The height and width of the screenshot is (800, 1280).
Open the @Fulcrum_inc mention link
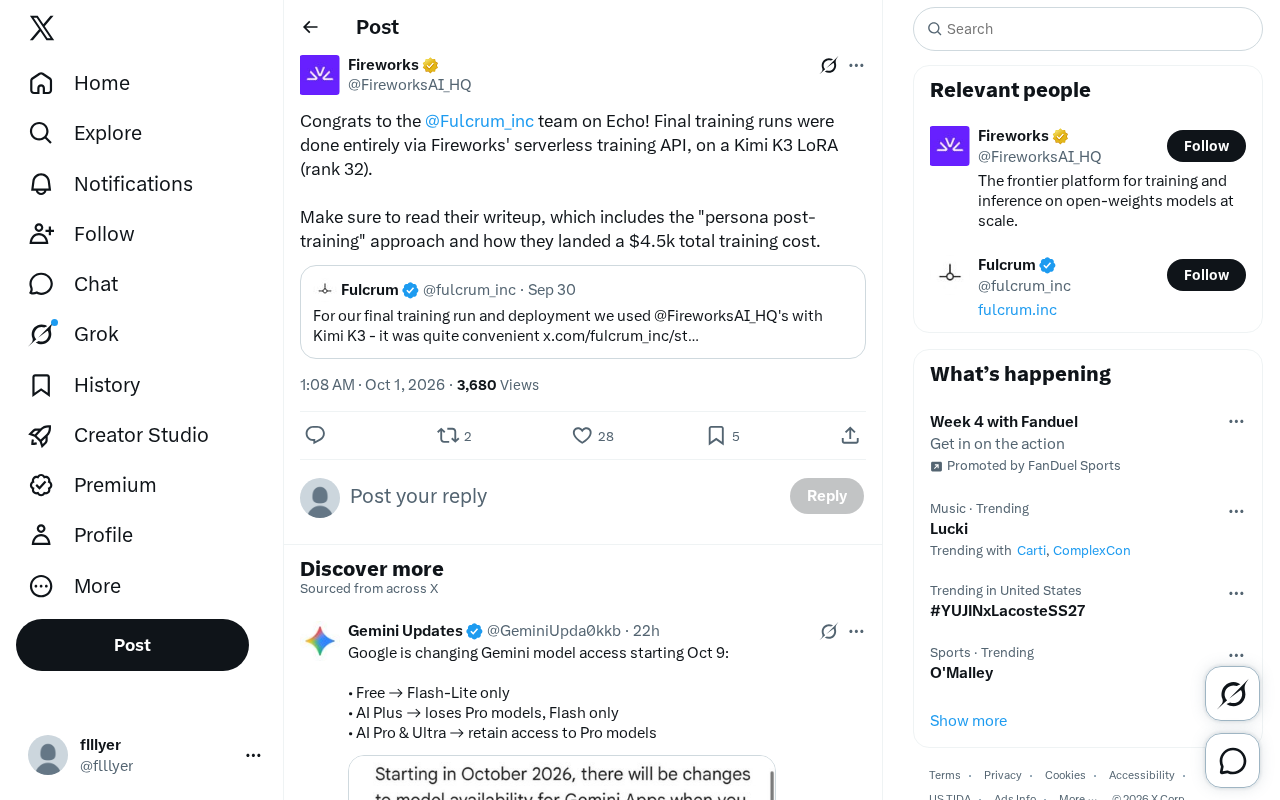click(480, 121)
